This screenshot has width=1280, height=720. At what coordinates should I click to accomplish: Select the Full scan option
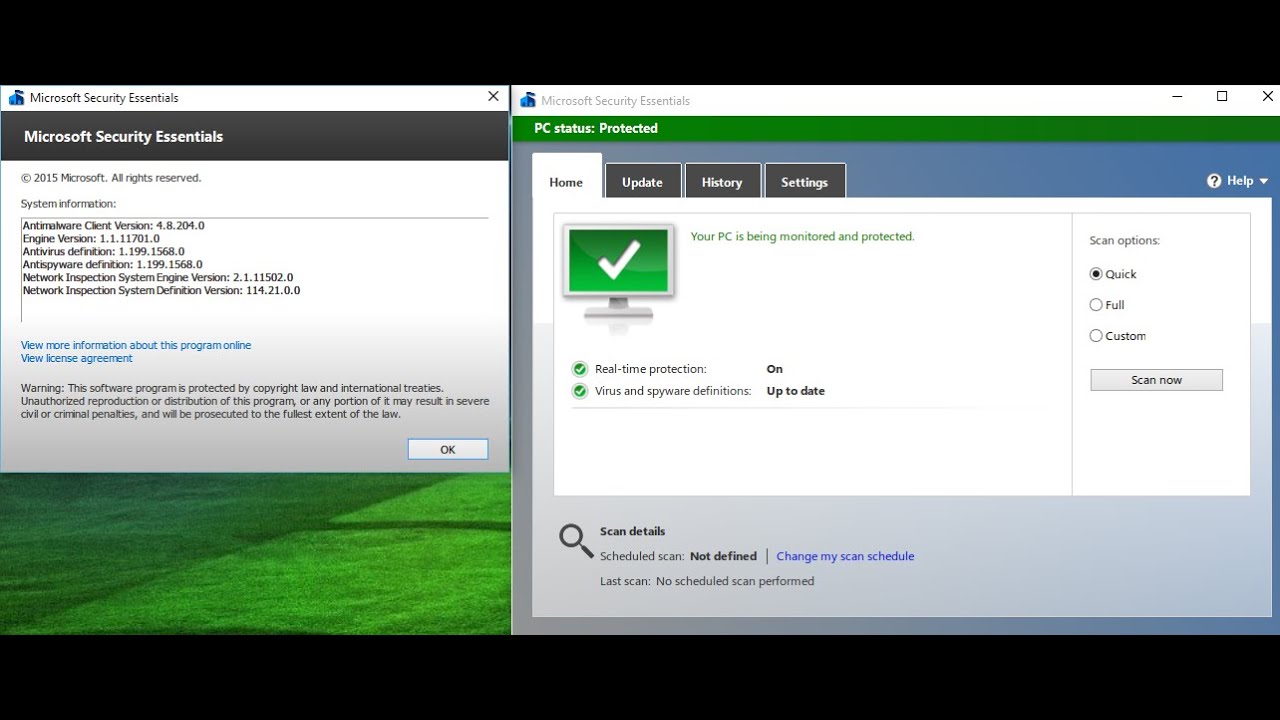point(1096,305)
